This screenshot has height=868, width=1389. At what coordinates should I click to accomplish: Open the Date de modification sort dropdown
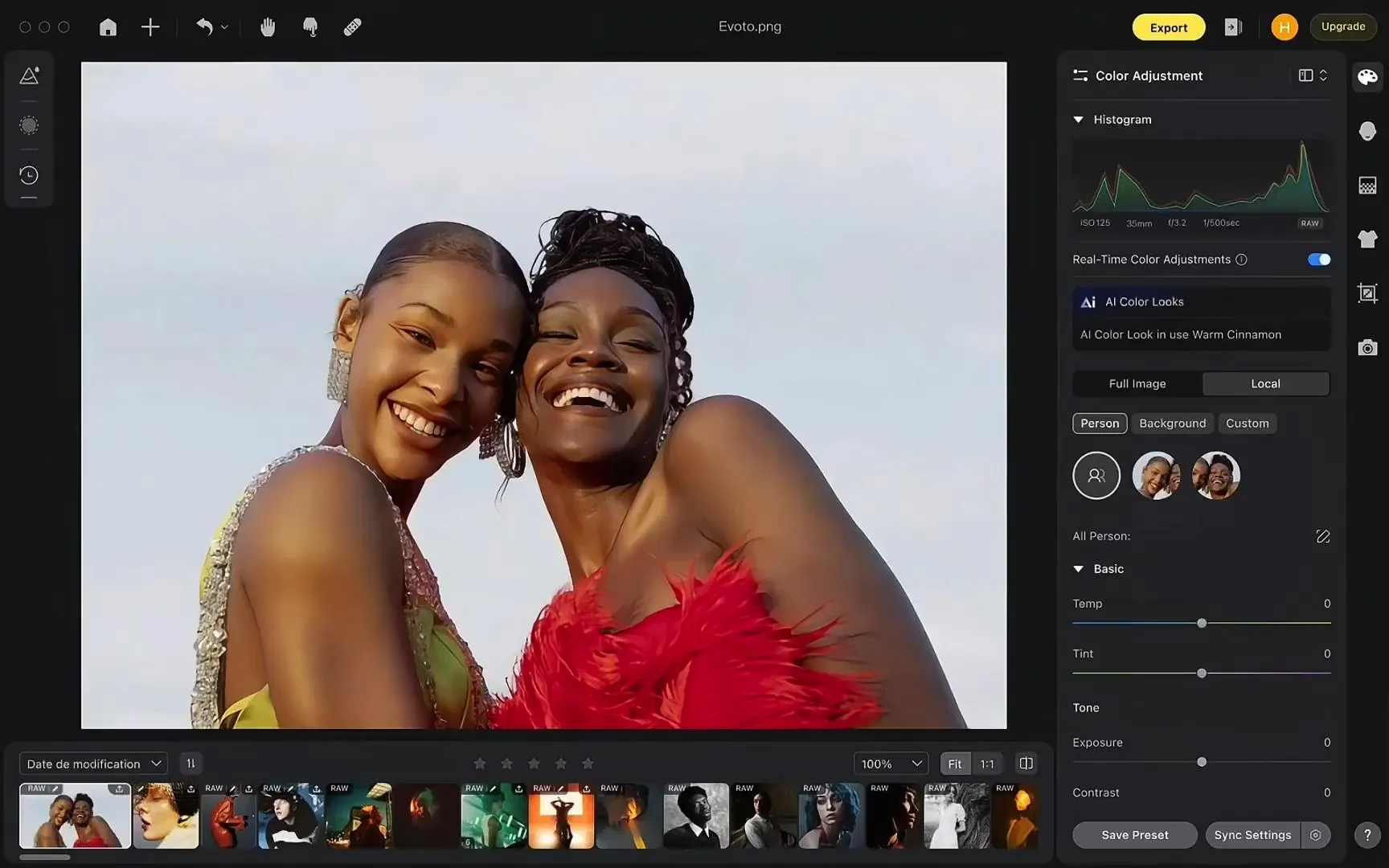(x=92, y=764)
